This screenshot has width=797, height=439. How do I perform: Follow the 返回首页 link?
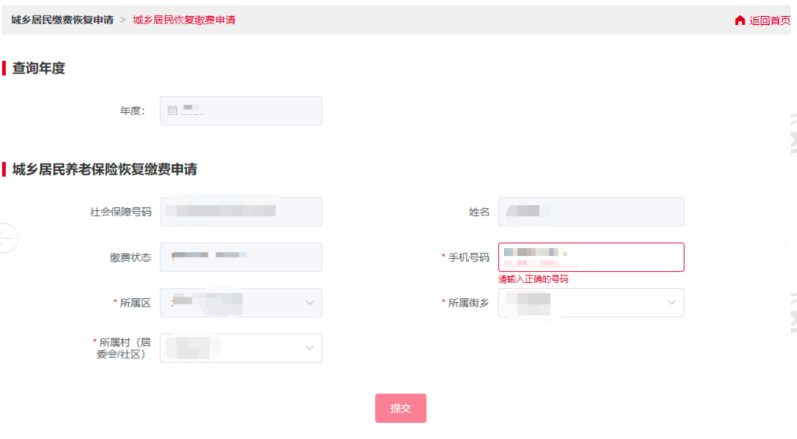[769, 20]
